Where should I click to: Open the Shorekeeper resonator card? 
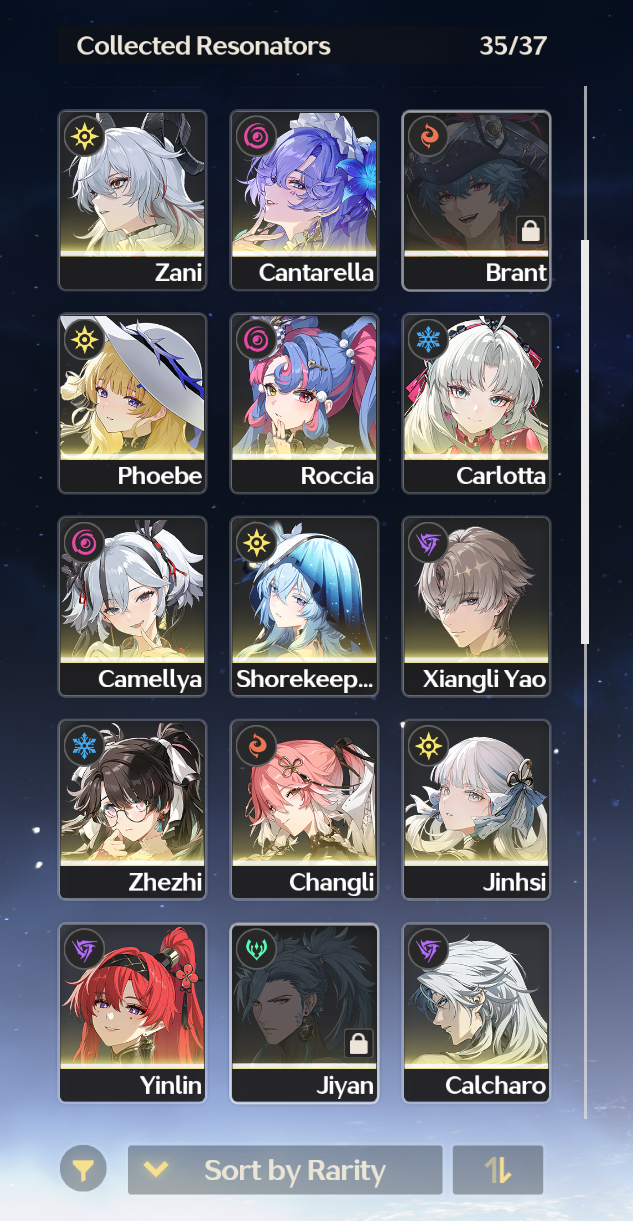pos(304,606)
